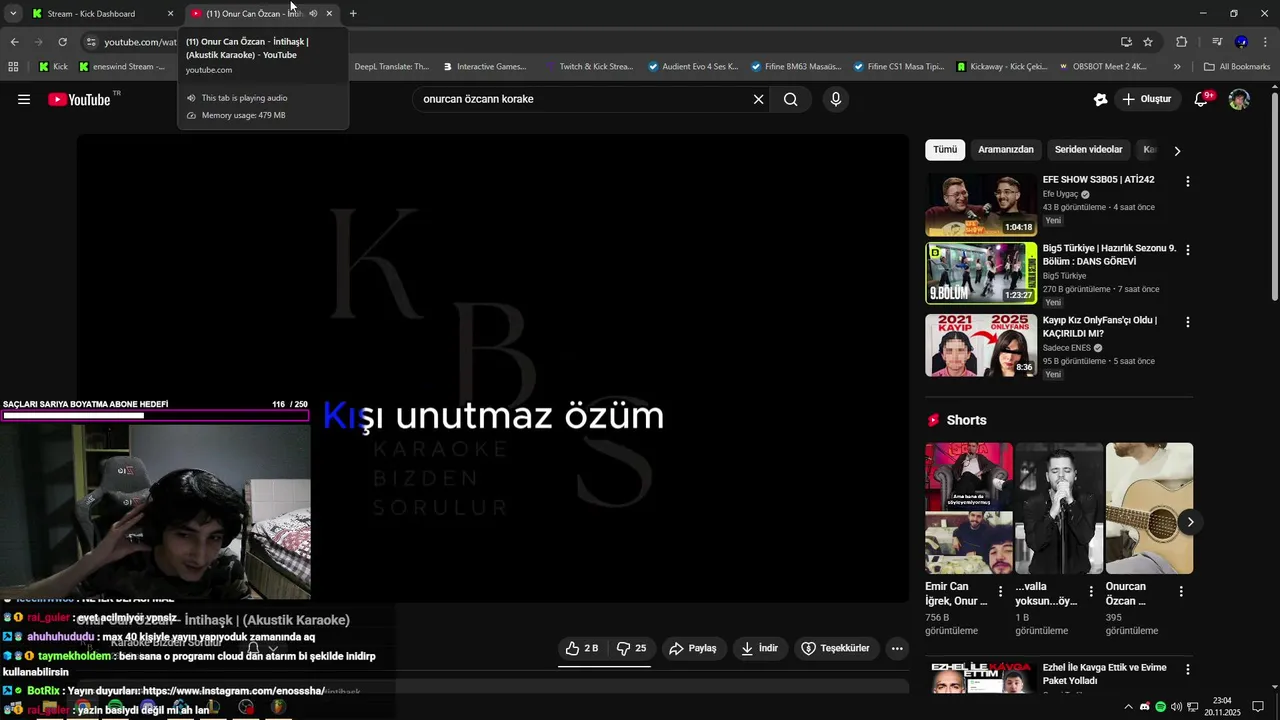This screenshot has height=720, width=1280.
Task: Open Chrome media controls icon in toolbar
Action: click(x=1217, y=42)
